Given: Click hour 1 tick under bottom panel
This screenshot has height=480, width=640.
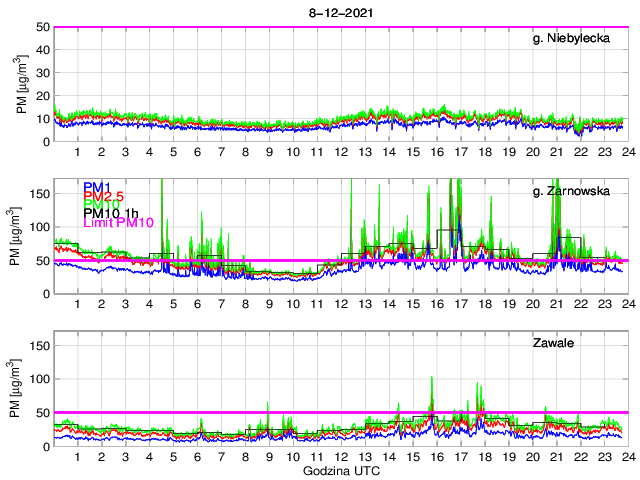Looking at the screenshot, I should pos(77,457).
